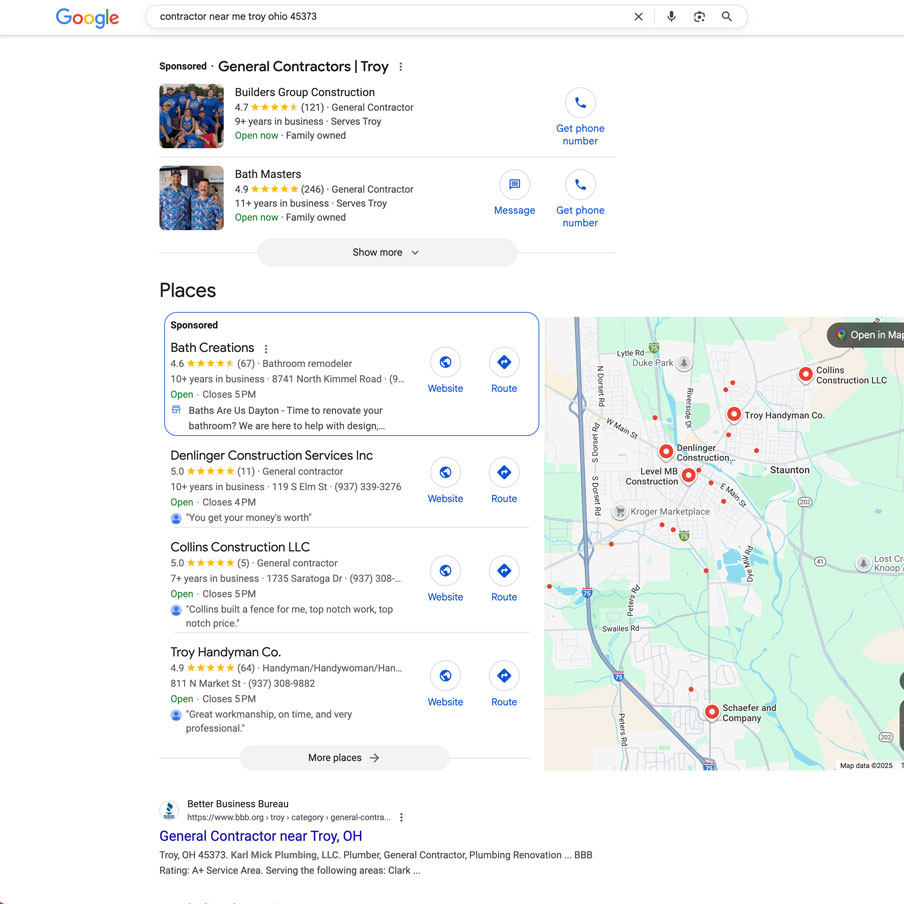The image size is (904, 904).
Task: Open General Contractor near Troy, OH link
Action: (261, 836)
